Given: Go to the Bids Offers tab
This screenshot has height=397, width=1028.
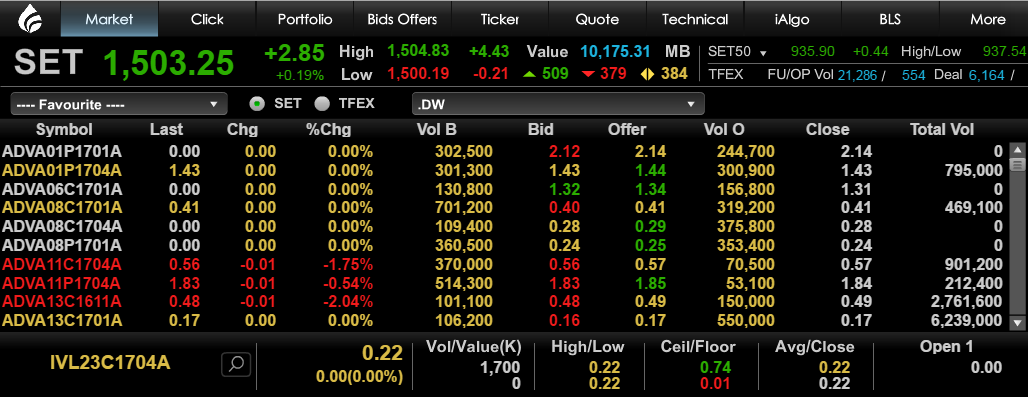Looking at the screenshot, I should point(402,19).
